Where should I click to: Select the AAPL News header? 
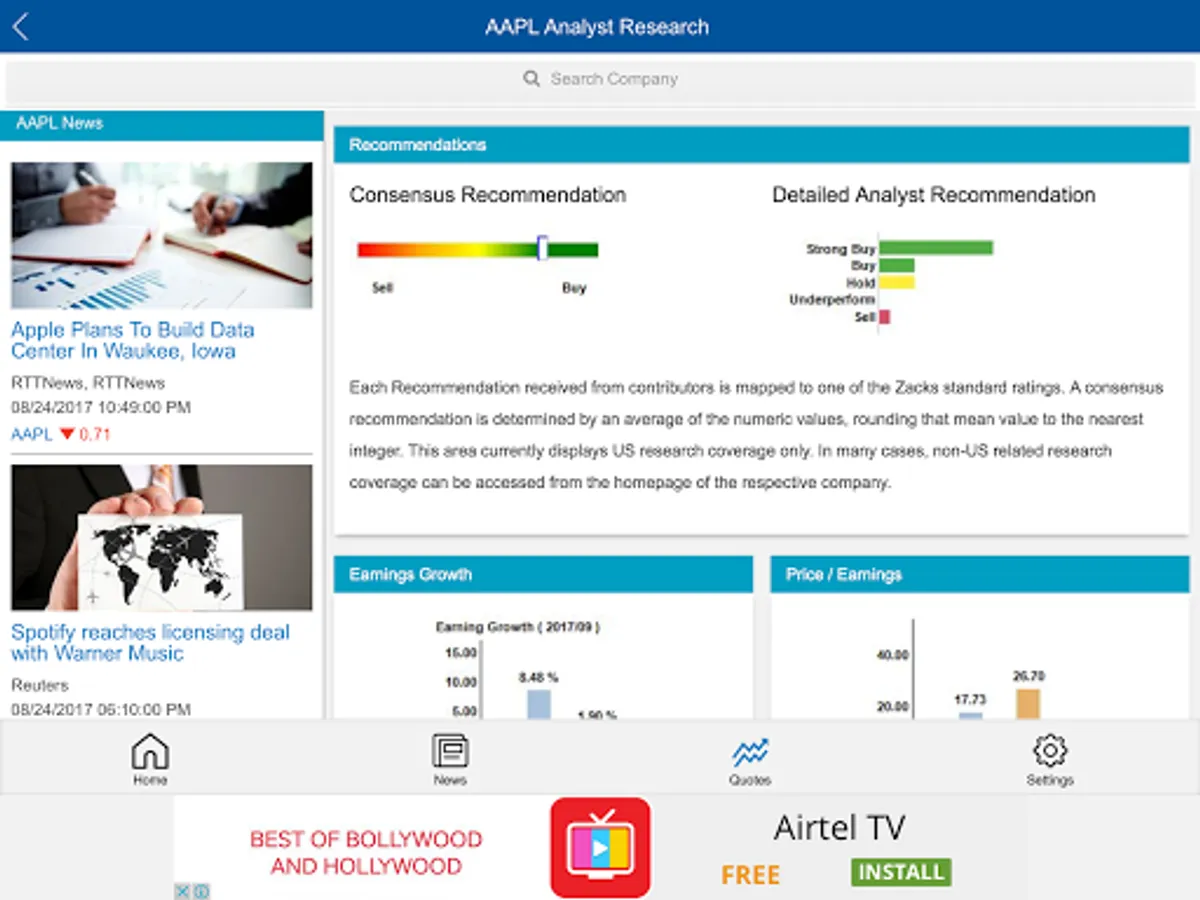162,124
